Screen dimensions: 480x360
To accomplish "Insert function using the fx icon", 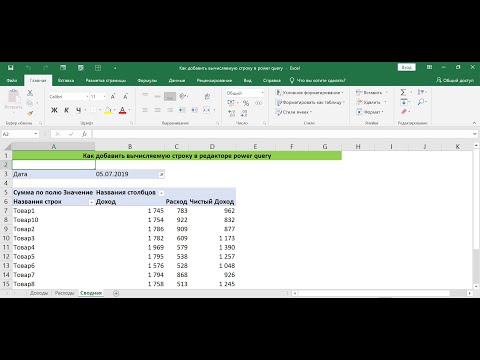I will point(85,134).
